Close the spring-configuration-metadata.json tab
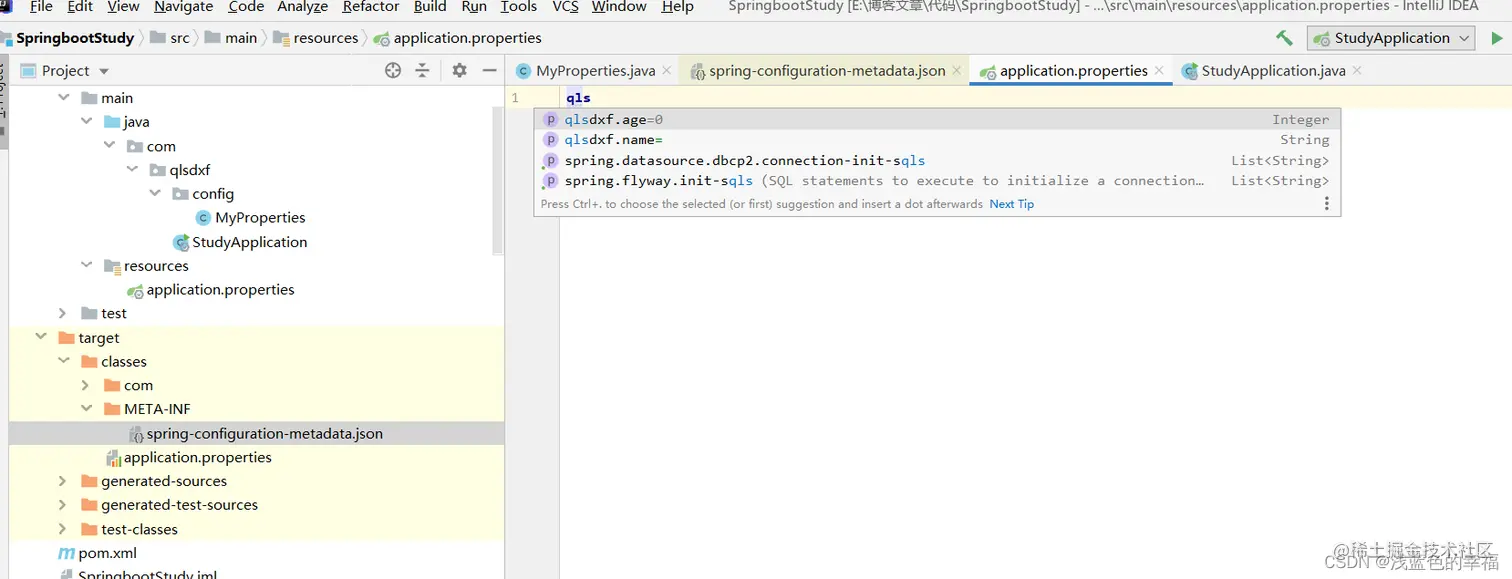This screenshot has width=1512, height=579. click(x=956, y=70)
